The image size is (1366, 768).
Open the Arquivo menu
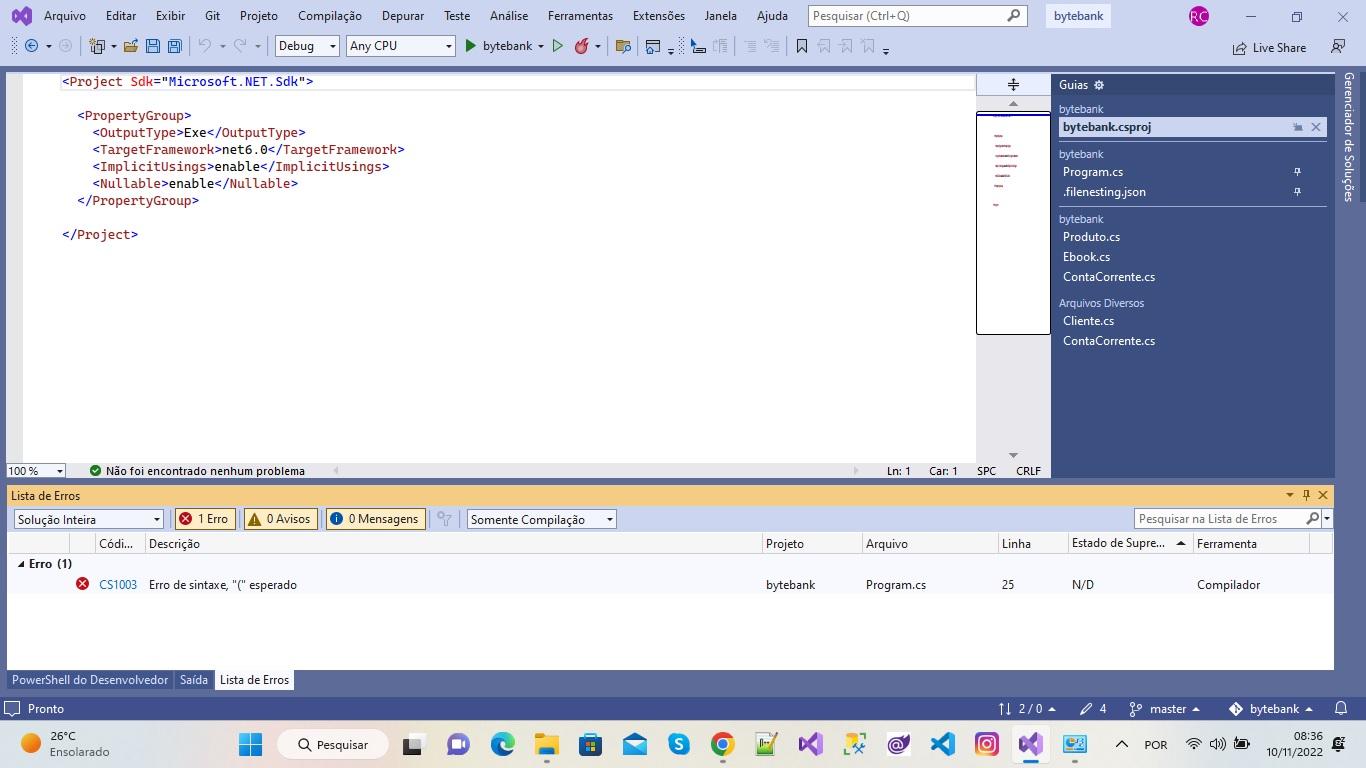click(x=64, y=16)
